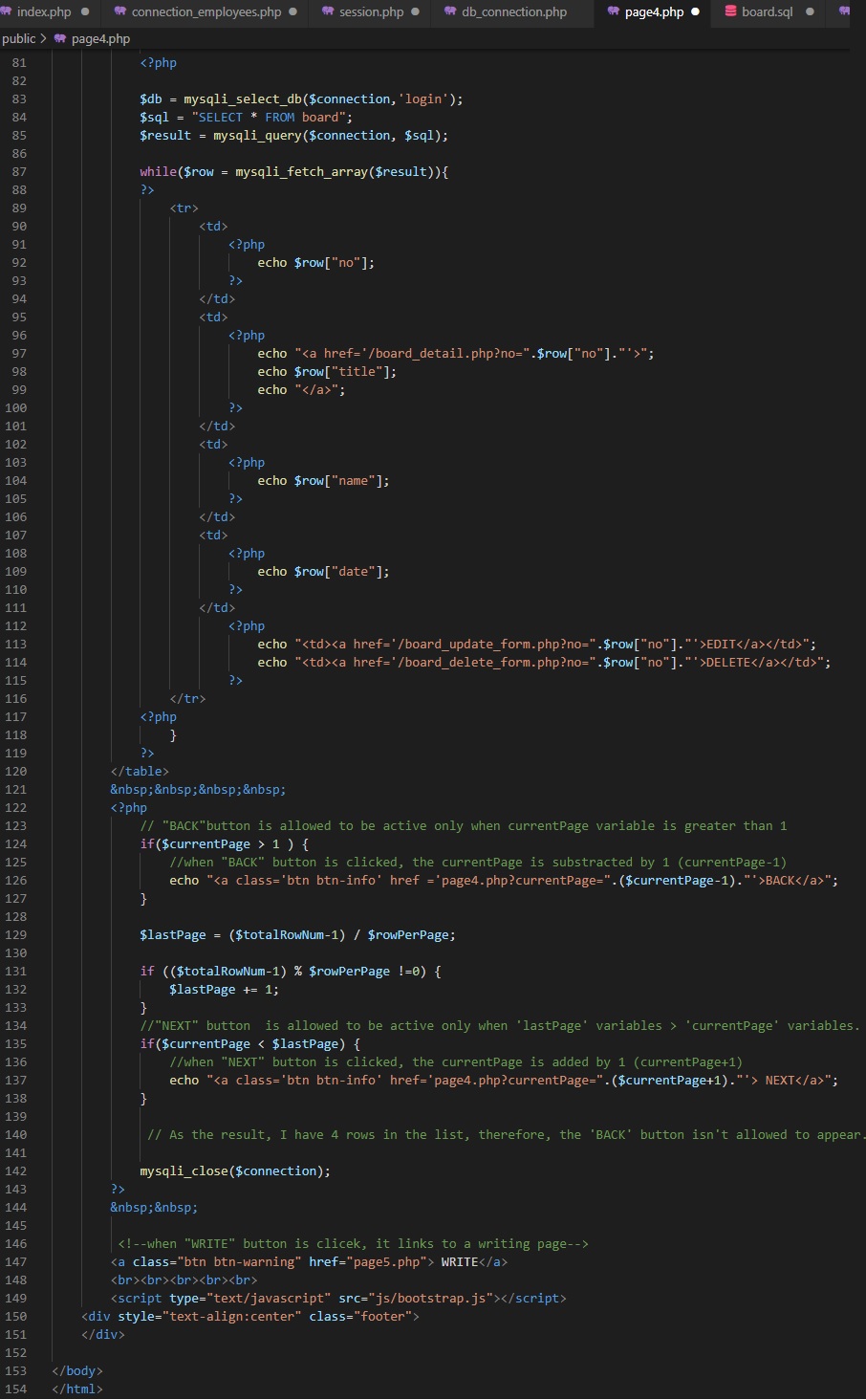
Task: Click echo $row["title"] line
Action: pos(327,372)
